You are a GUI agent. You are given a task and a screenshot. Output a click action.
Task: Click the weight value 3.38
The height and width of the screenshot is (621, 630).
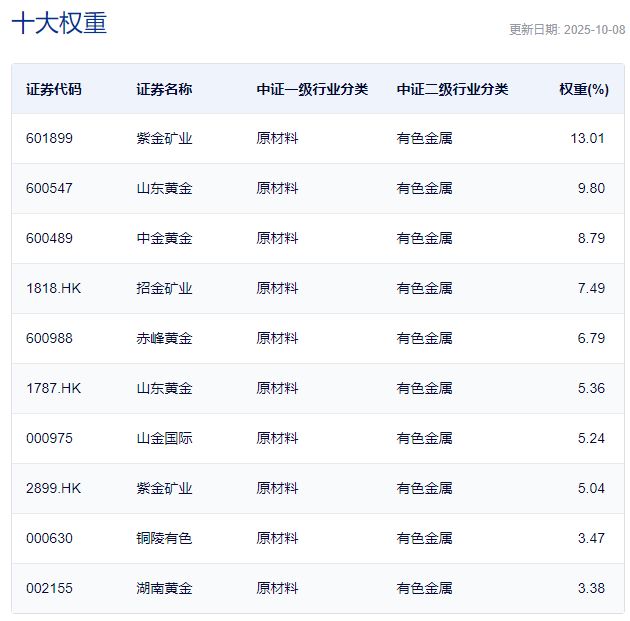[x=591, y=588]
